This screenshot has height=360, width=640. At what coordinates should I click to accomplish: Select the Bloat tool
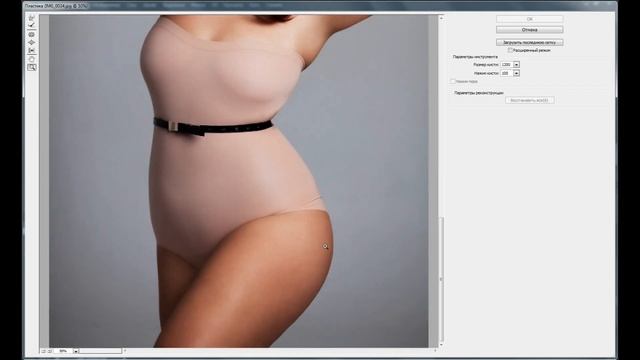(31, 42)
